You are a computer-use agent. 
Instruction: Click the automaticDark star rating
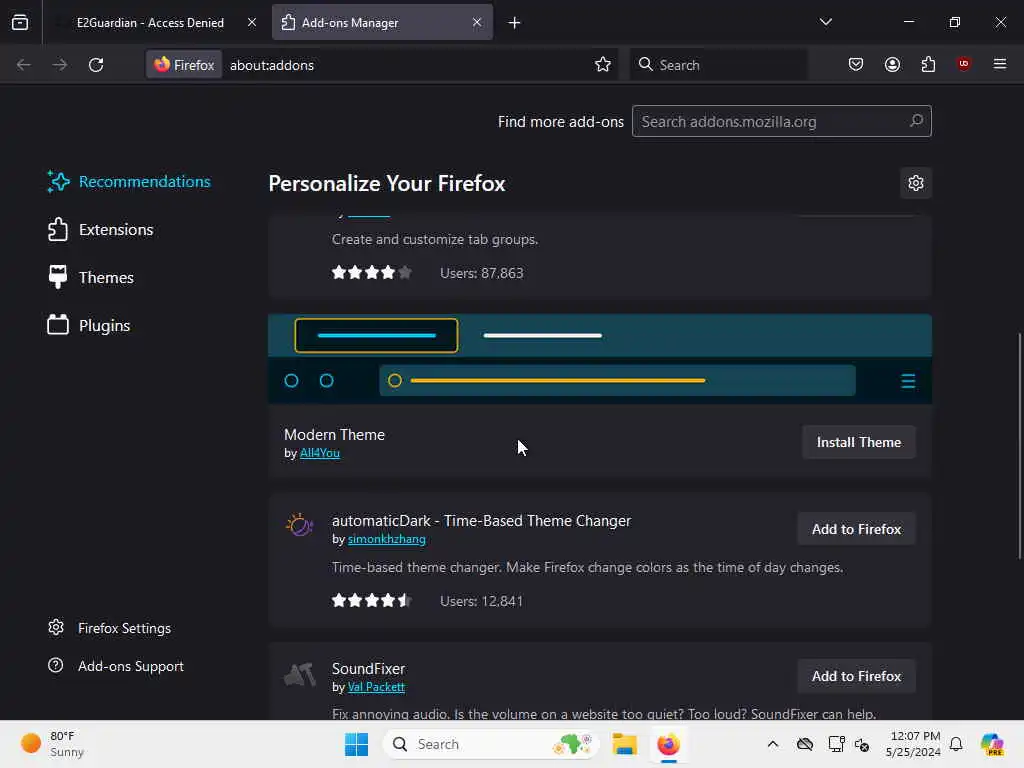tap(372, 601)
